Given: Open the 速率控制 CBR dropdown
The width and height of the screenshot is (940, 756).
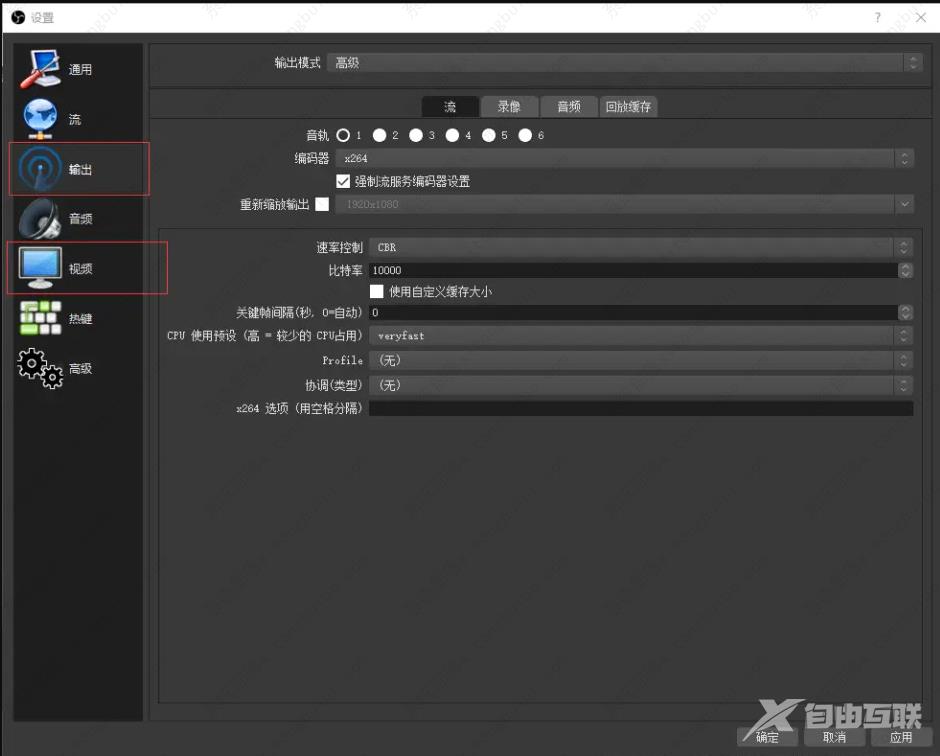Looking at the screenshot, I should coord(641,247).
